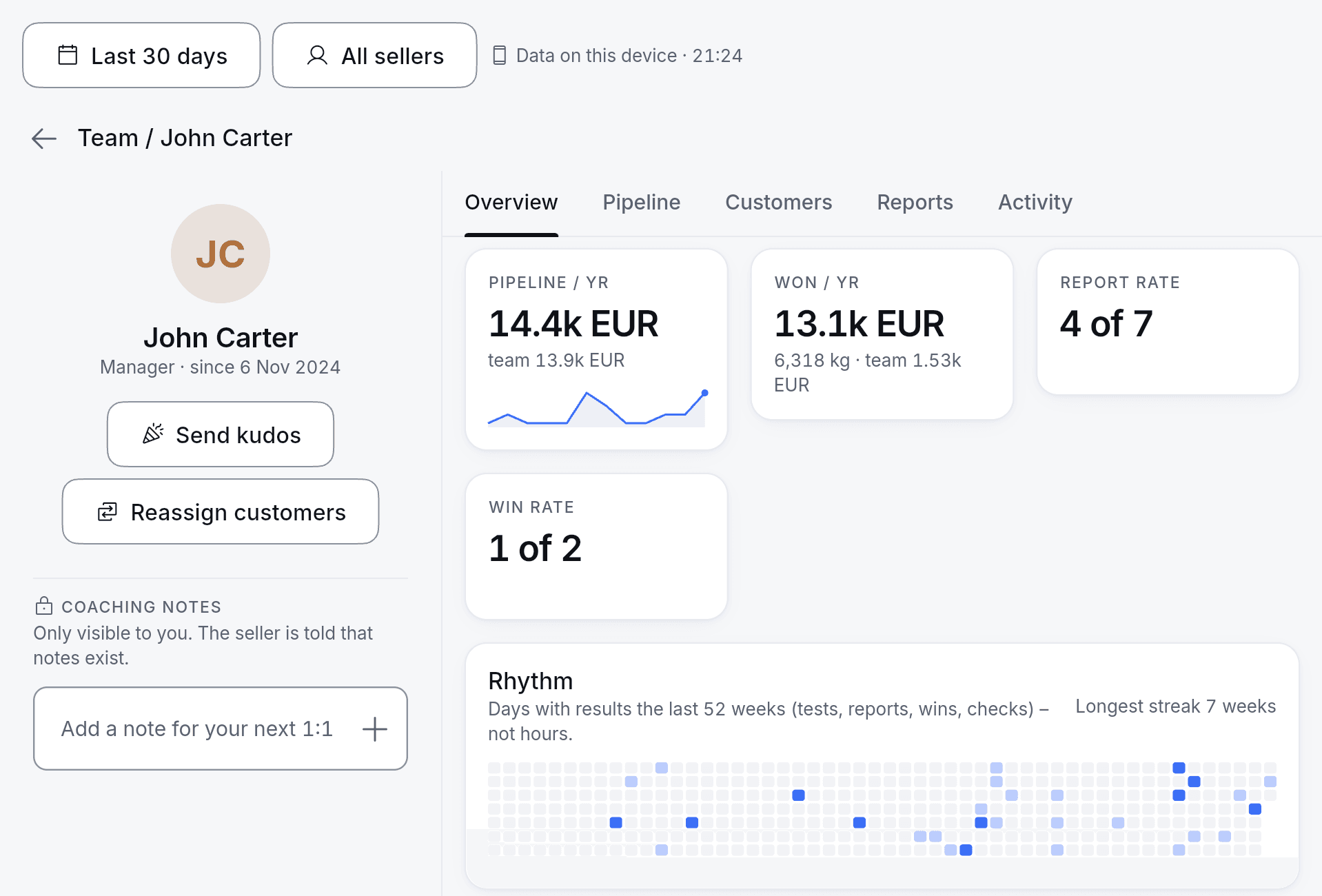Select the Reports tab

[x=915, y=203]
